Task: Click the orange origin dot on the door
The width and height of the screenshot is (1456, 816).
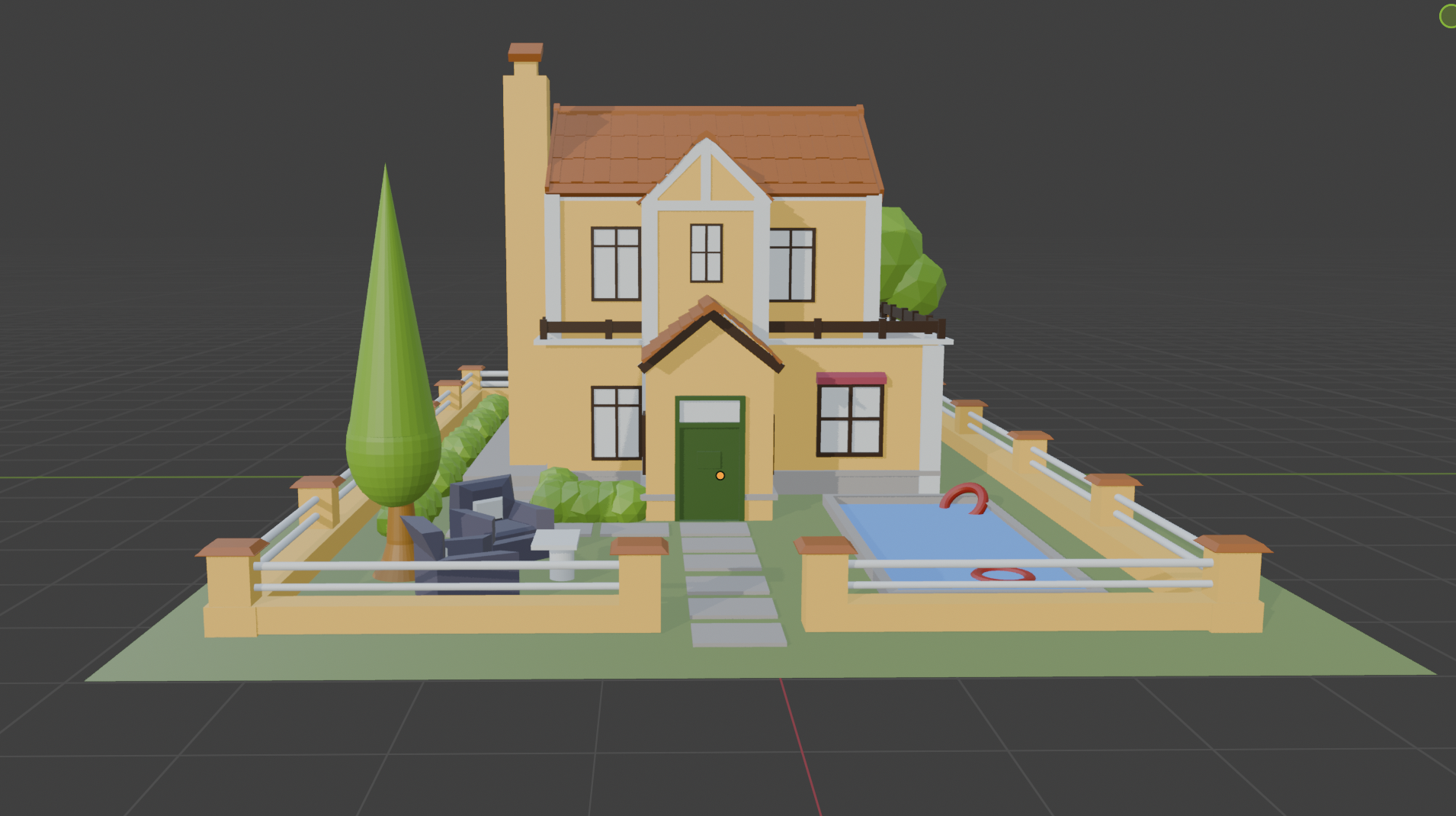Action: point(720,476)
